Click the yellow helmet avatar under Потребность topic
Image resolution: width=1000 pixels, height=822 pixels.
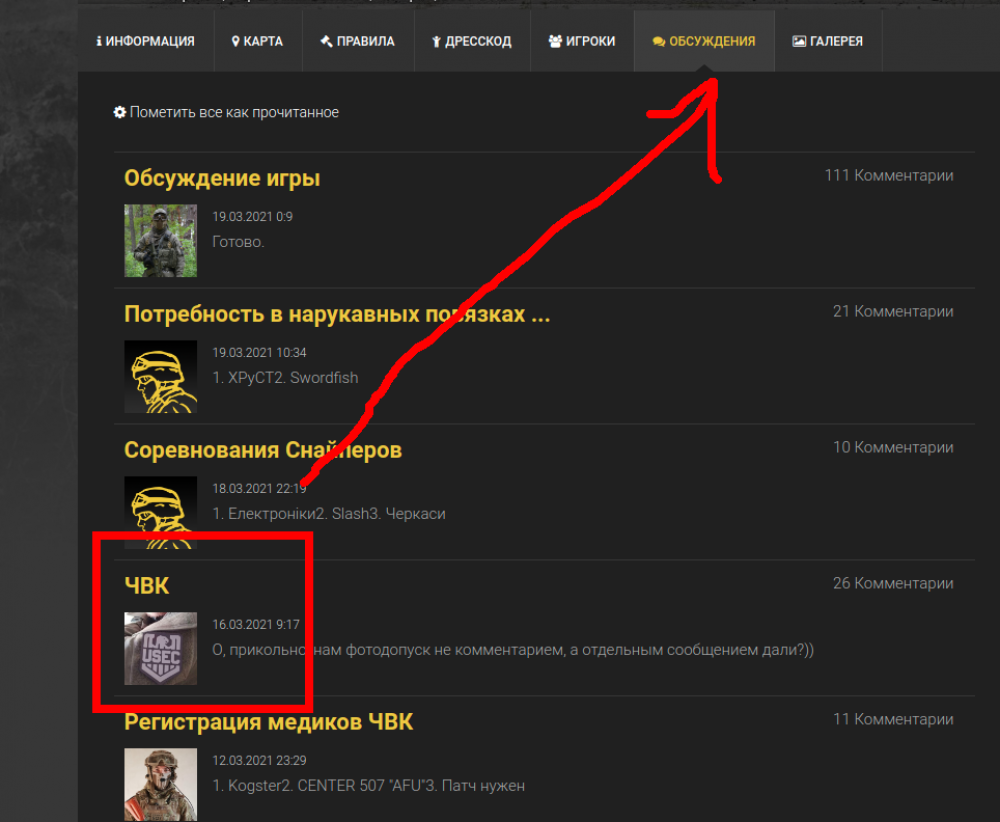[x=160, y=377]
